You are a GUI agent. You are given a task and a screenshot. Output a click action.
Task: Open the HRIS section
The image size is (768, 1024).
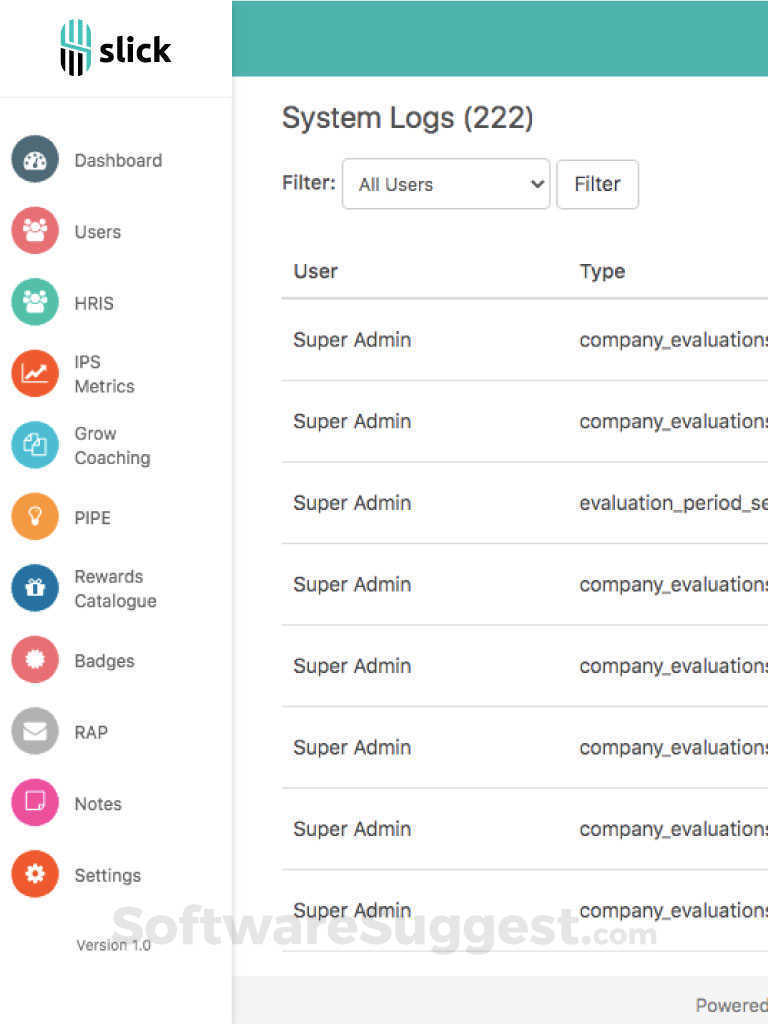(x=33, y=302)
